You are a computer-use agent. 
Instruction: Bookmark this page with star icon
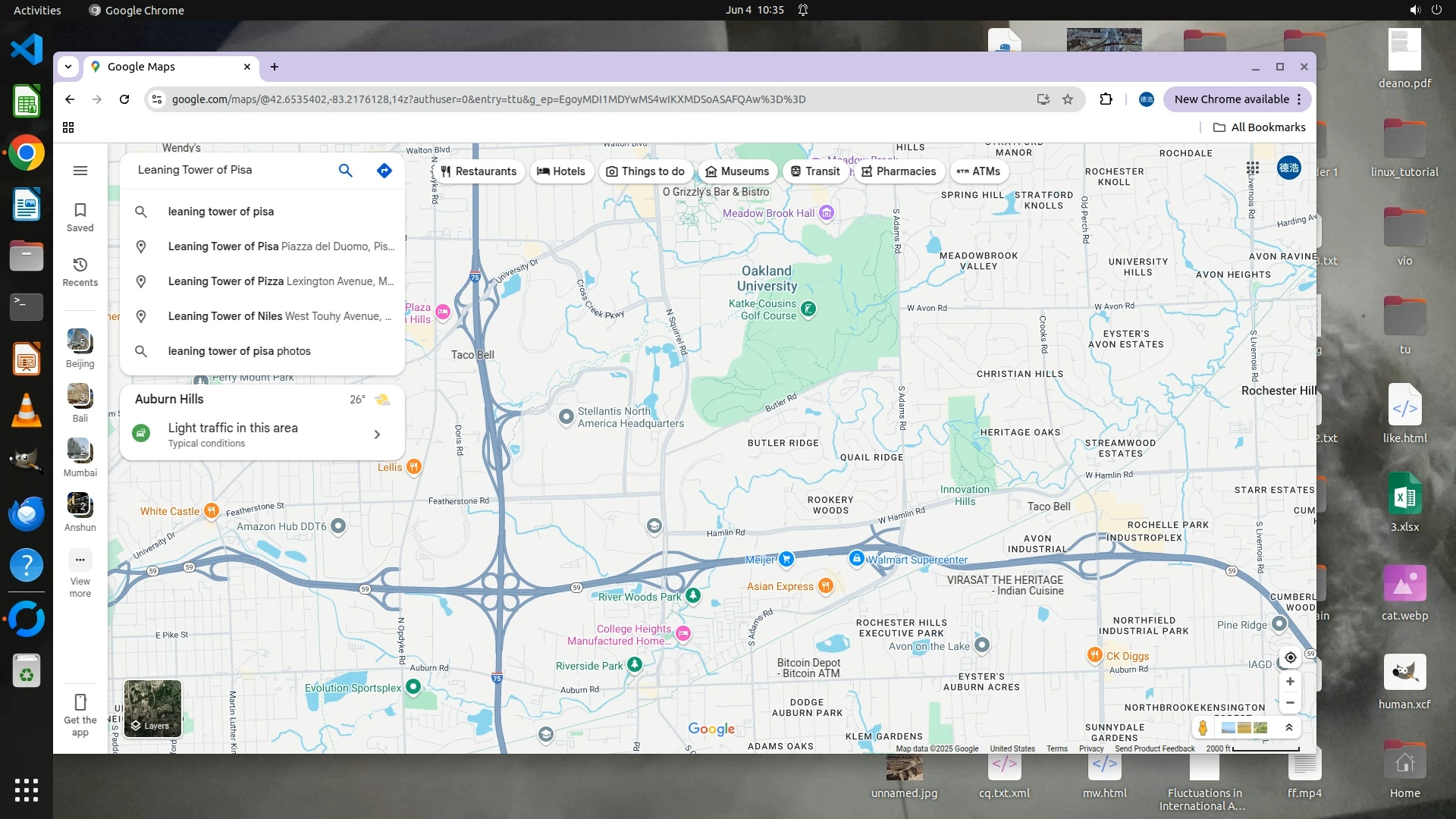coord(1068,99)
